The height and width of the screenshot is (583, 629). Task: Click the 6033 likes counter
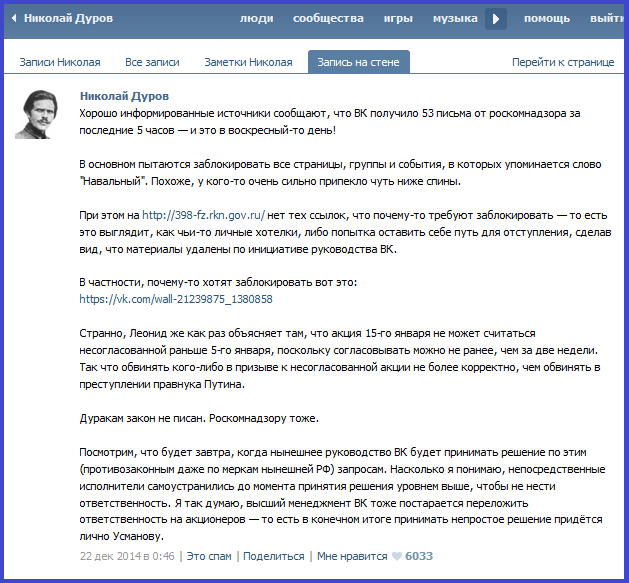(419, 556)
